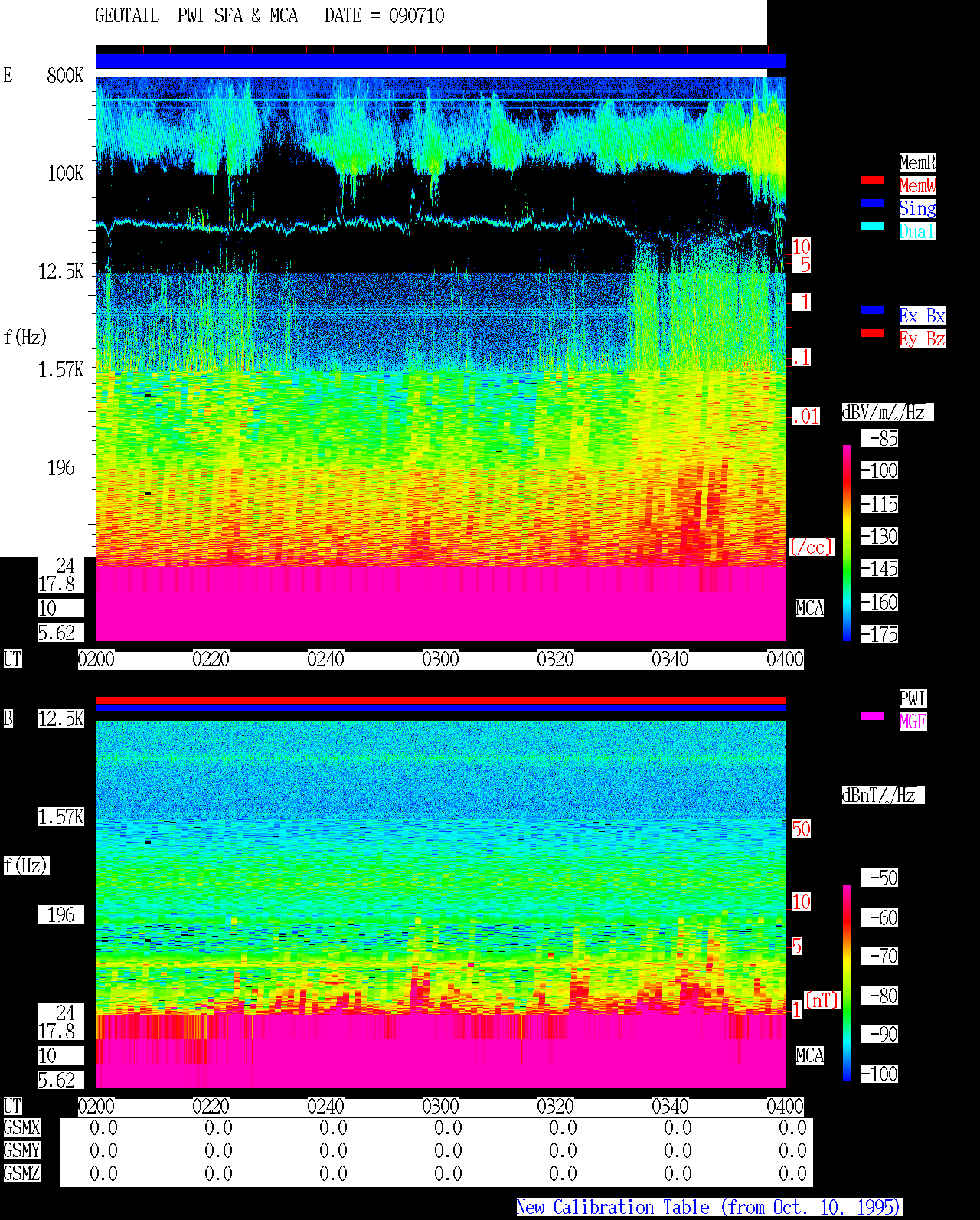Viewport: 980px width, 1220px height.
Task: Select the MemR legend label
Action: pos(917,162)
